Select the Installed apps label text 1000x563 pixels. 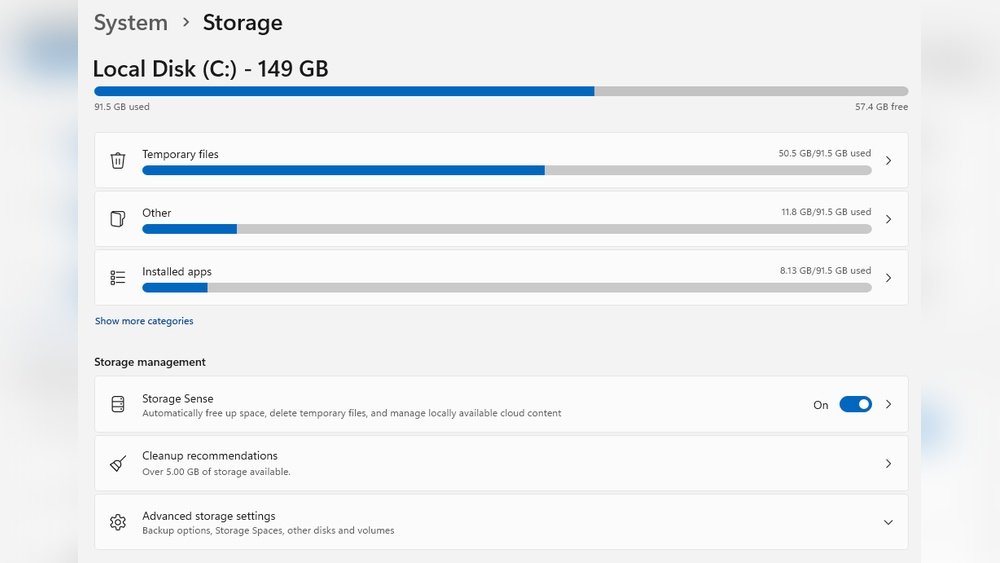177,271
